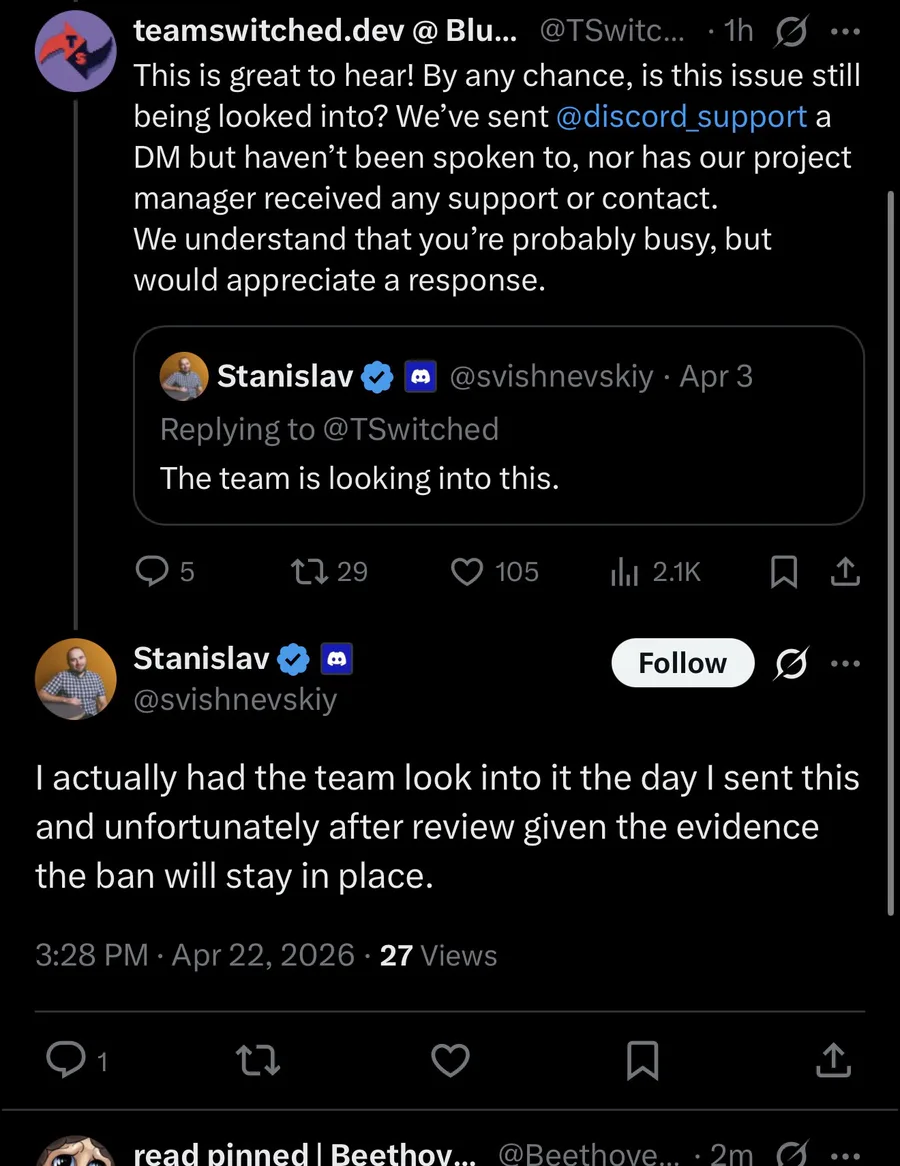
Task: Bookmark the teamswitched.dev post
Action: tap(785, 571)
